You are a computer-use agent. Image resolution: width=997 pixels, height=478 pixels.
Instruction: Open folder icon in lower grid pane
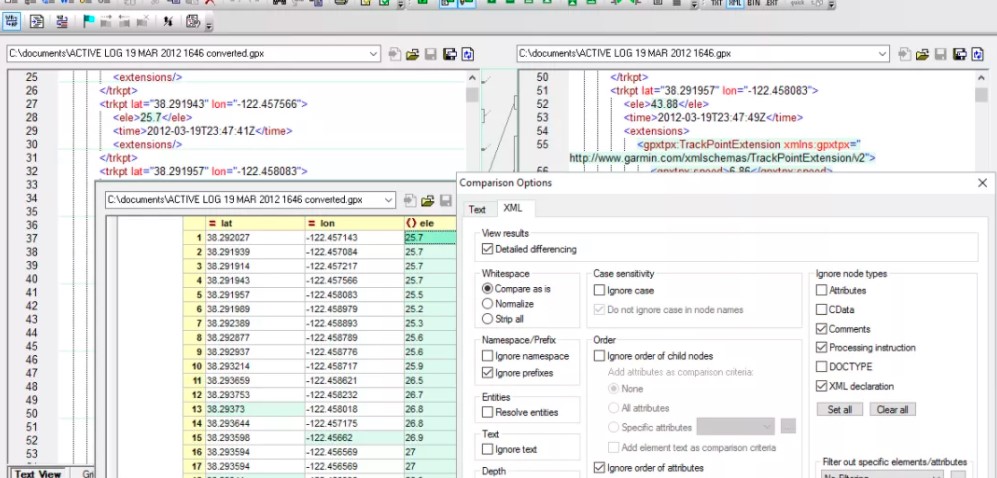coord(428,200)
